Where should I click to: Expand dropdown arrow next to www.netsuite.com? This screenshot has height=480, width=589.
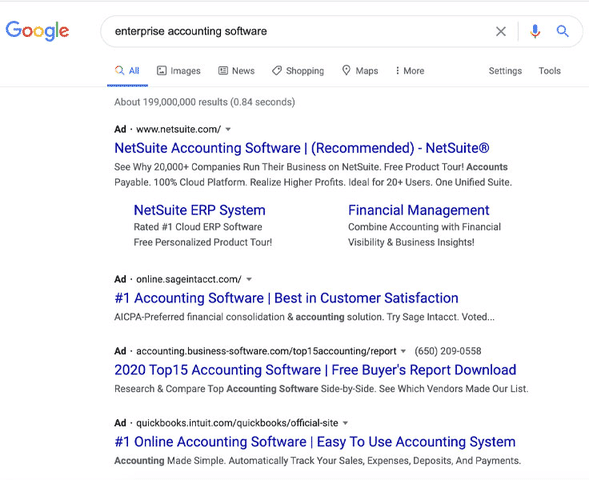(x=228, y=130)
